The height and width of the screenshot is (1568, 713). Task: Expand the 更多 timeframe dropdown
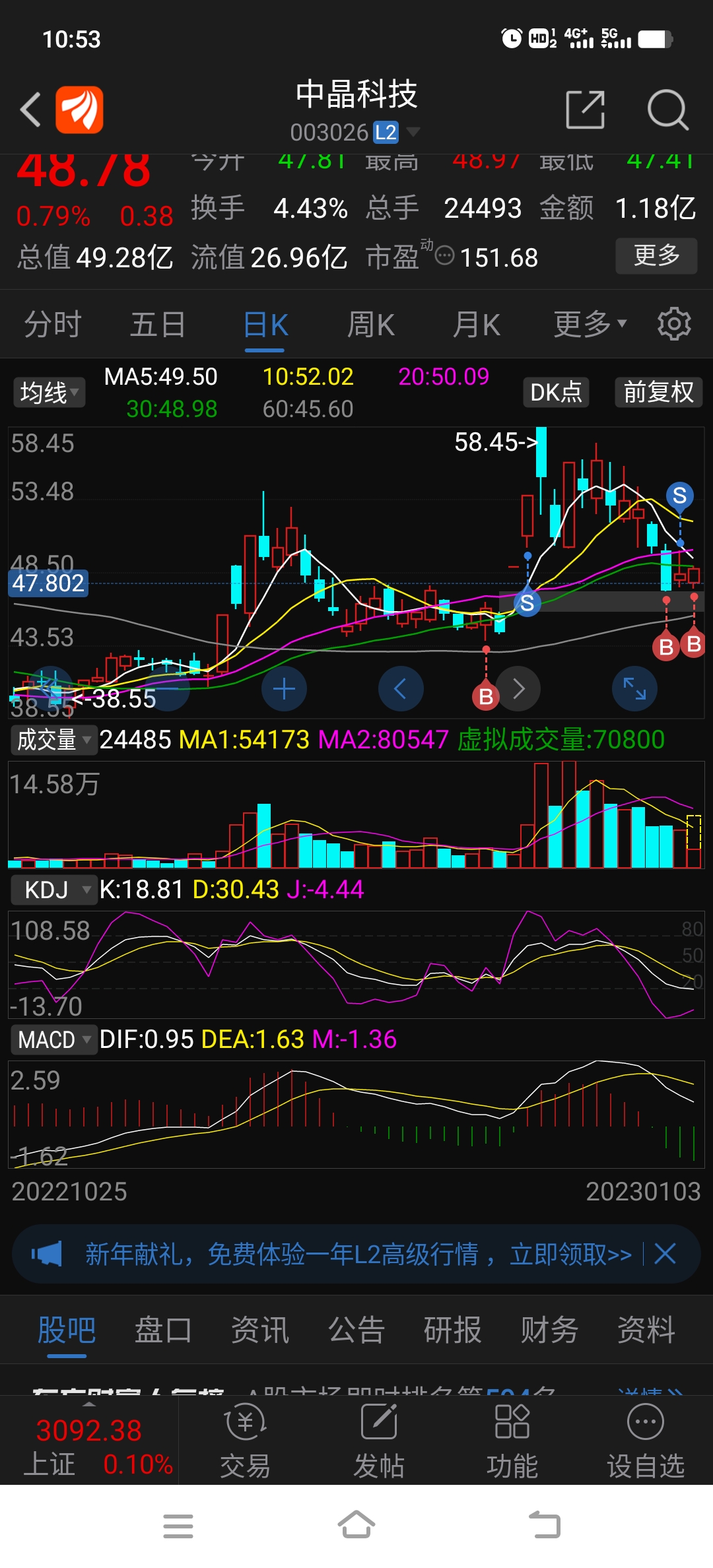(x=590, y=324)
